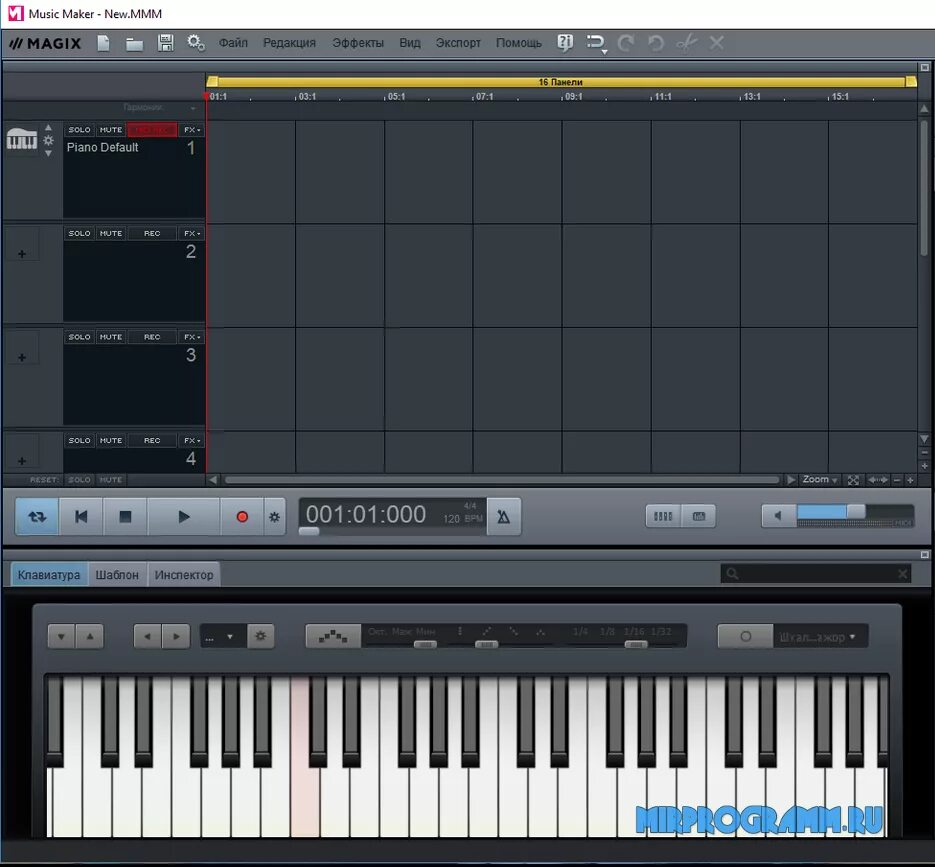
Task: Save the project with the floppy disk icon
Action: pos(165,43)
